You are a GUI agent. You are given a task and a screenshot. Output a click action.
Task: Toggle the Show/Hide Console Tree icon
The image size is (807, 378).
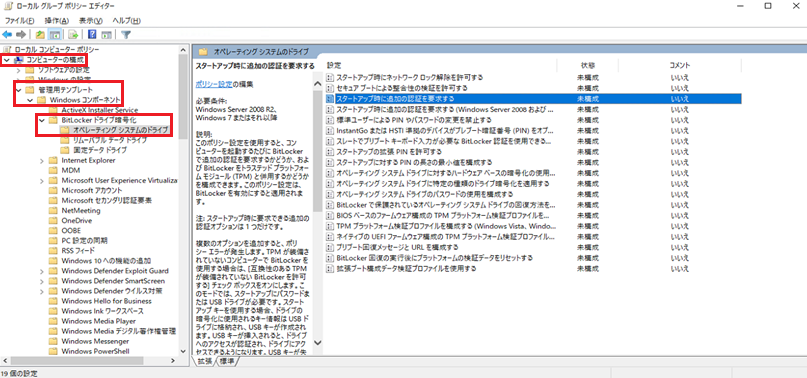[54, 35]
